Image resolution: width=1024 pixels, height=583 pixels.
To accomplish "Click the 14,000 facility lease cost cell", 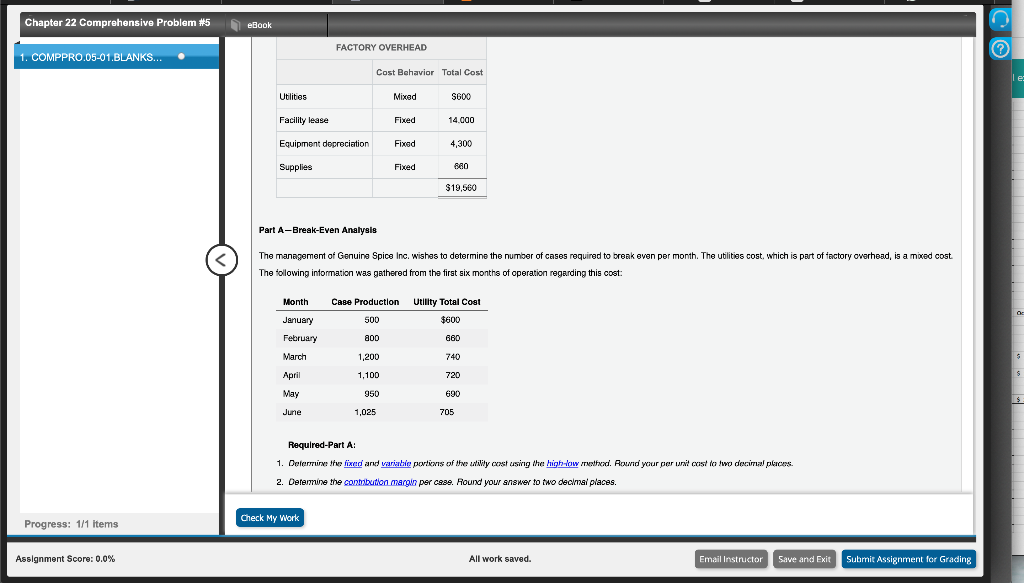I will coord(461,120).
